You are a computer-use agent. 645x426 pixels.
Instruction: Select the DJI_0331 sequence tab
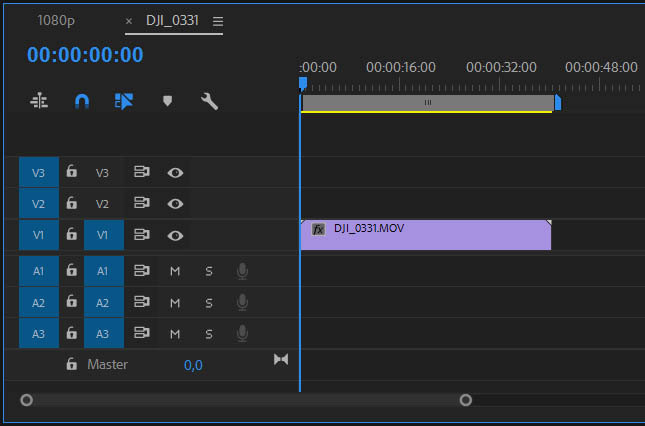point(172,20)
